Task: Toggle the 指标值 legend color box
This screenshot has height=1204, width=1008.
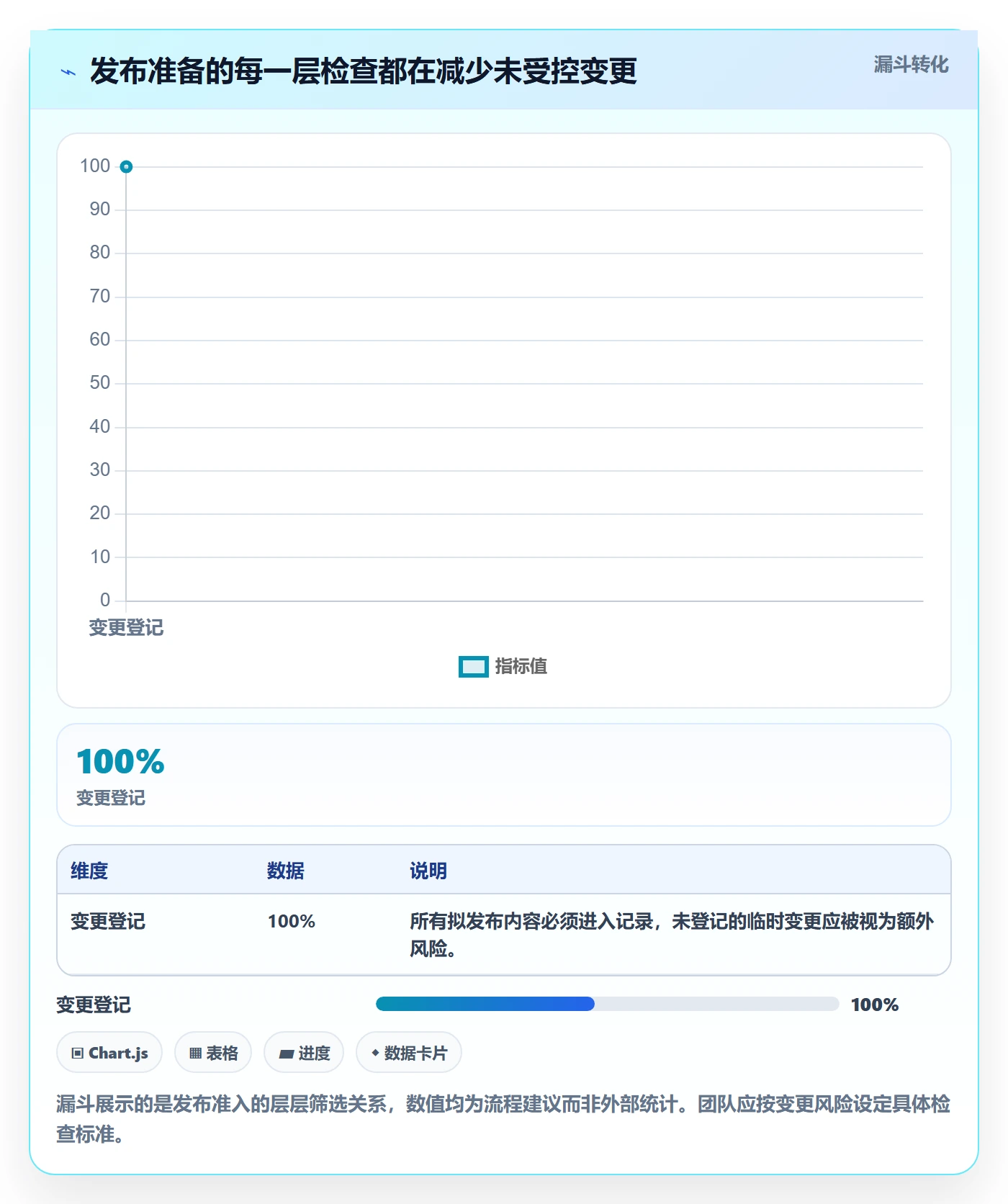Action: [x=474, y=667]
